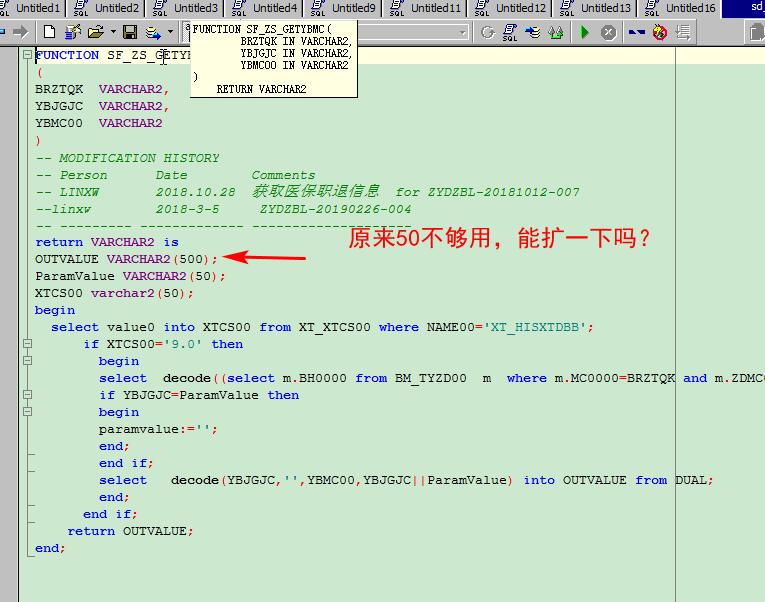Click the 'BRZTQK VARCHAR2,' parameter line
This screenshot has width=765, height=602.
pos(102,89)
